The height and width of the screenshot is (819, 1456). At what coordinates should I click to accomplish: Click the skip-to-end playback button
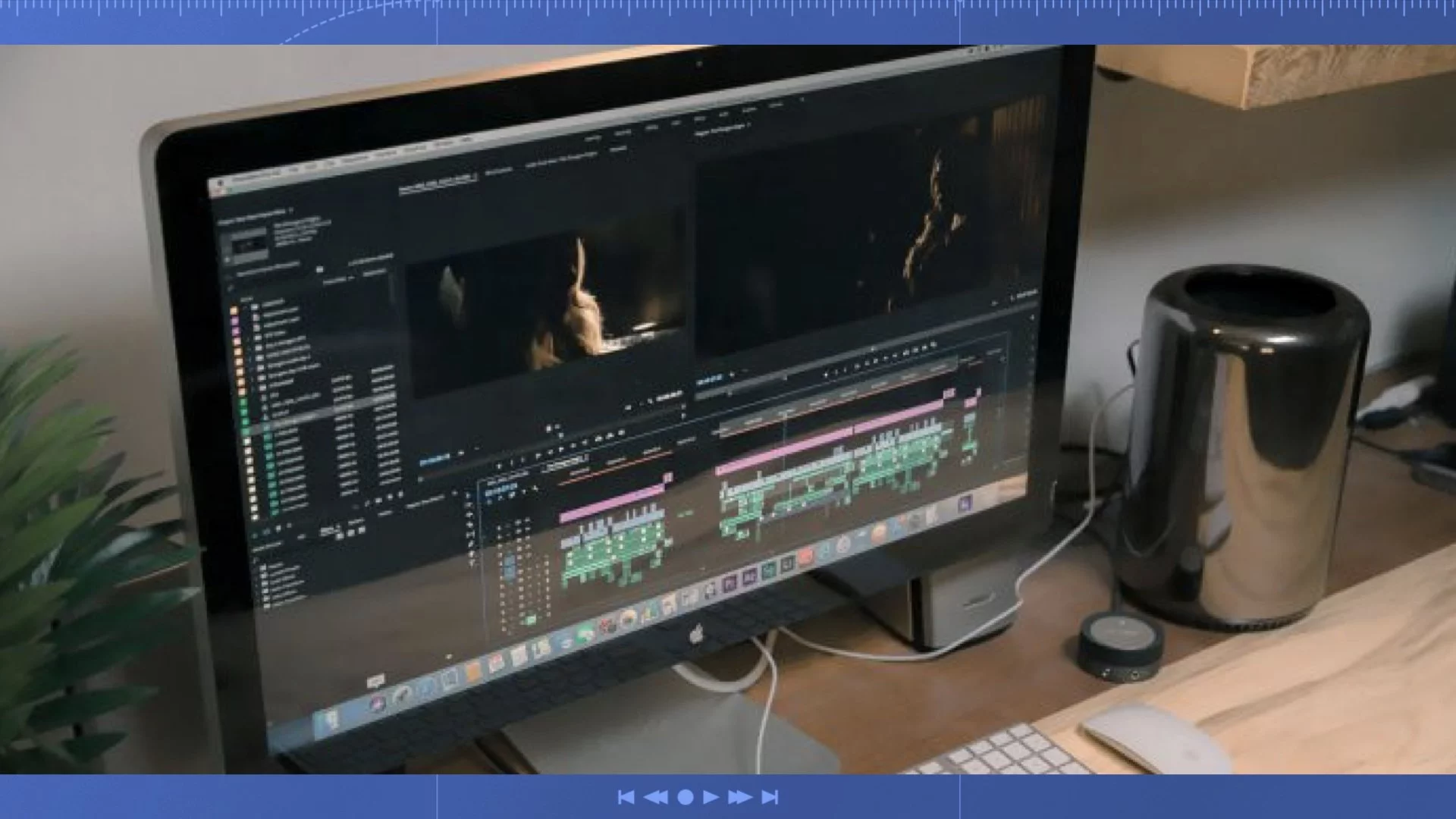pyautogui.click(x=770, y=797)
